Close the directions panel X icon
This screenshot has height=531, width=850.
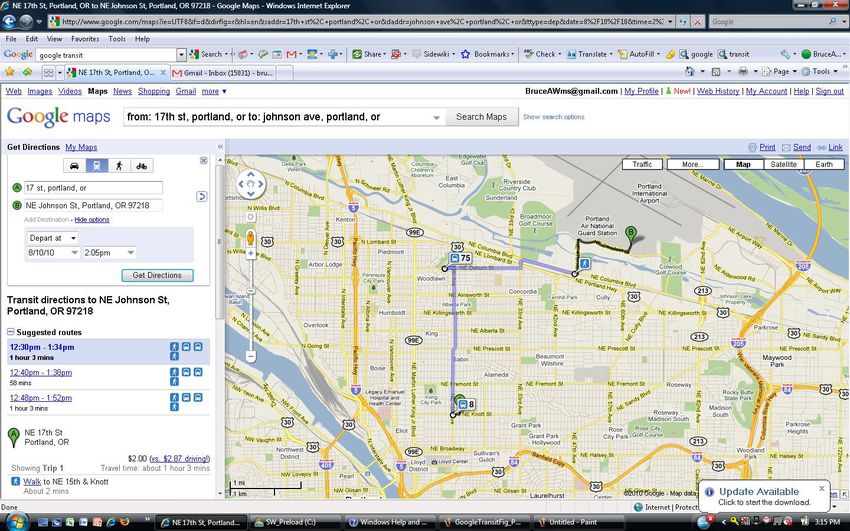tap(203, 160)
